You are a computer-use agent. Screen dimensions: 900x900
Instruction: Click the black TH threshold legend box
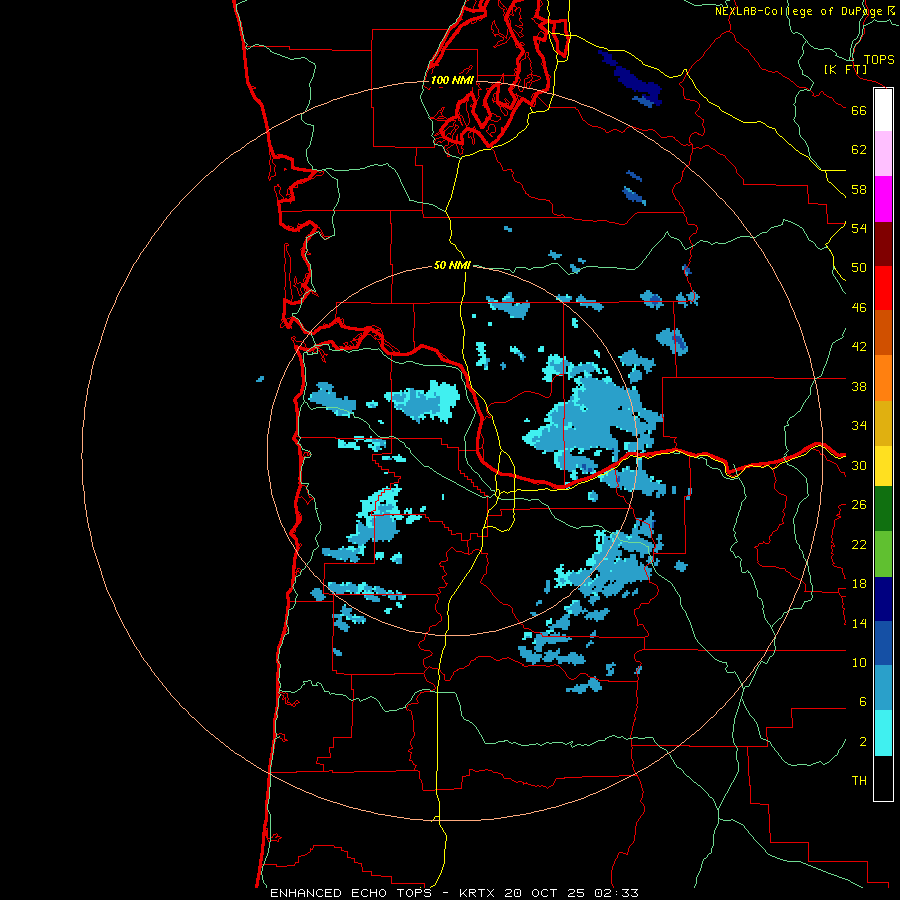883,778
